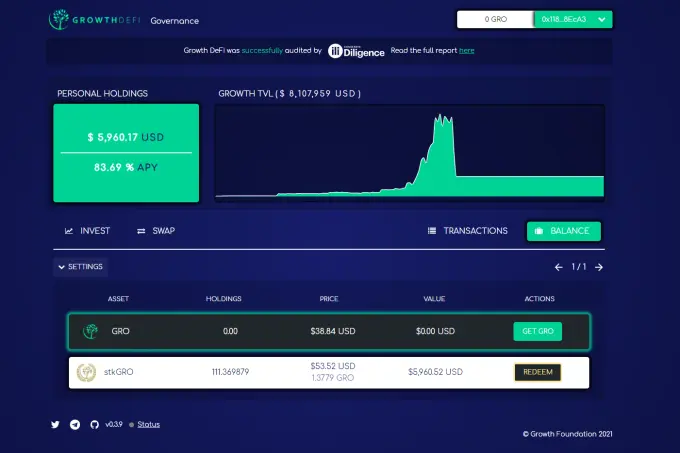Click the GET GRO button
The width and height of the screenshot is (680, 453).
pyautogui.click(x=538, y=331)
